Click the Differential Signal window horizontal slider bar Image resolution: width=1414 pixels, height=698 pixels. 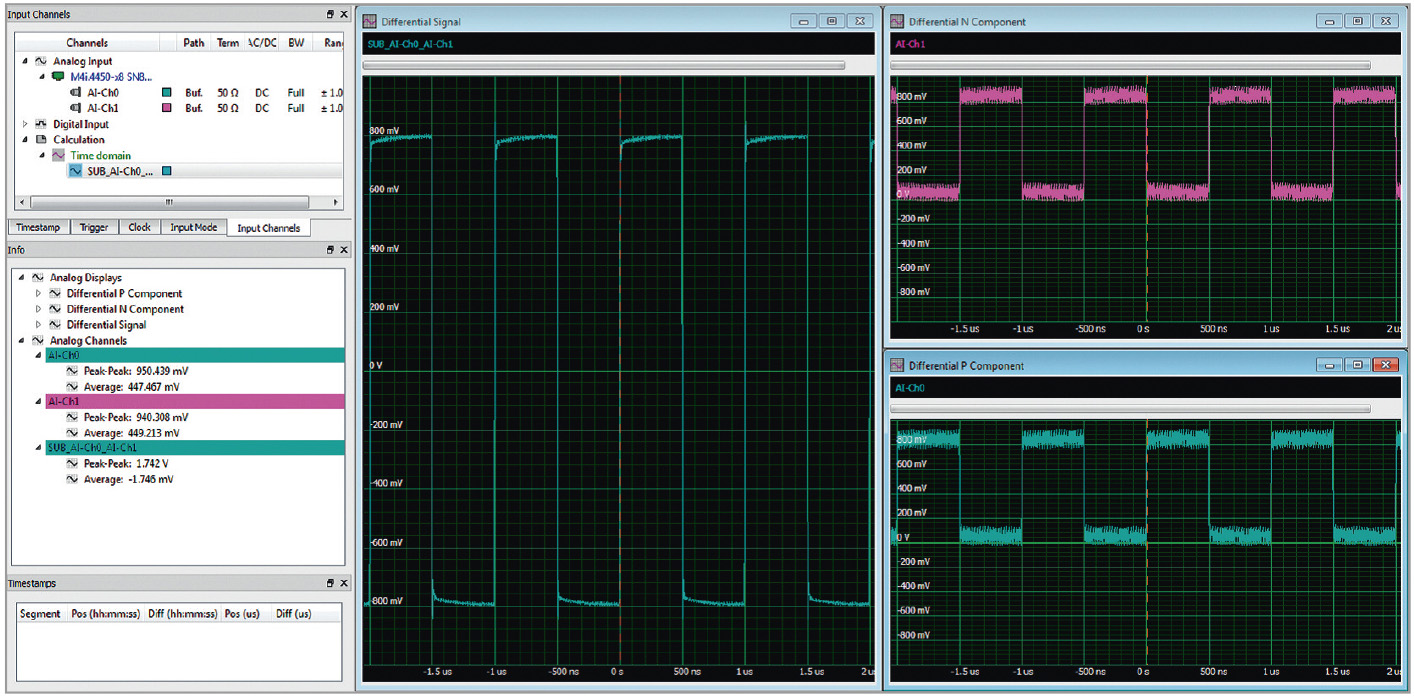pos(604,65)
